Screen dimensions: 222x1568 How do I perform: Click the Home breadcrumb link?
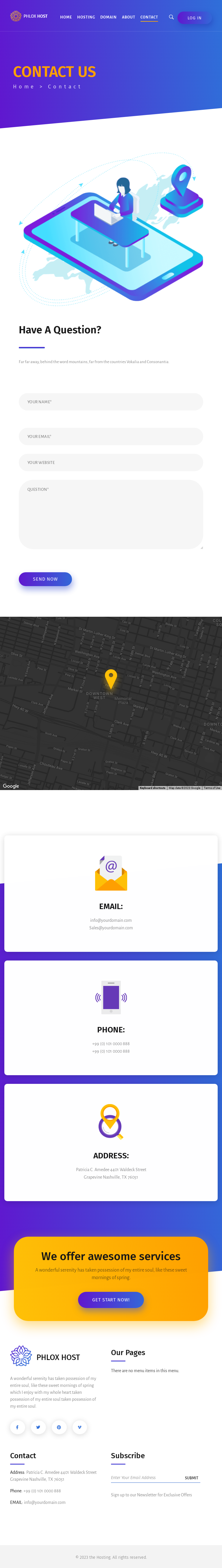click(x=24, y=86)
